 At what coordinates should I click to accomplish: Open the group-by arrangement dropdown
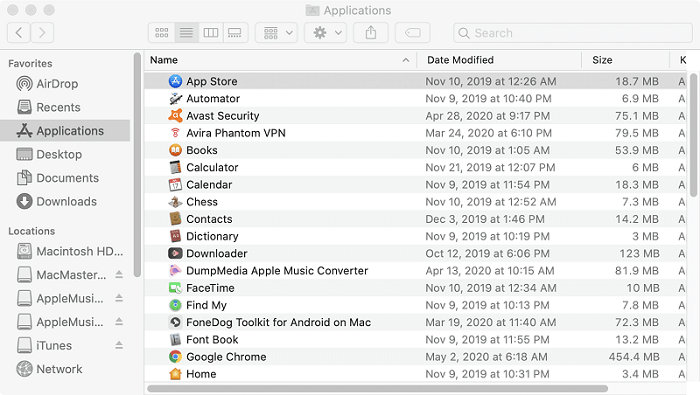coord(276,33)
